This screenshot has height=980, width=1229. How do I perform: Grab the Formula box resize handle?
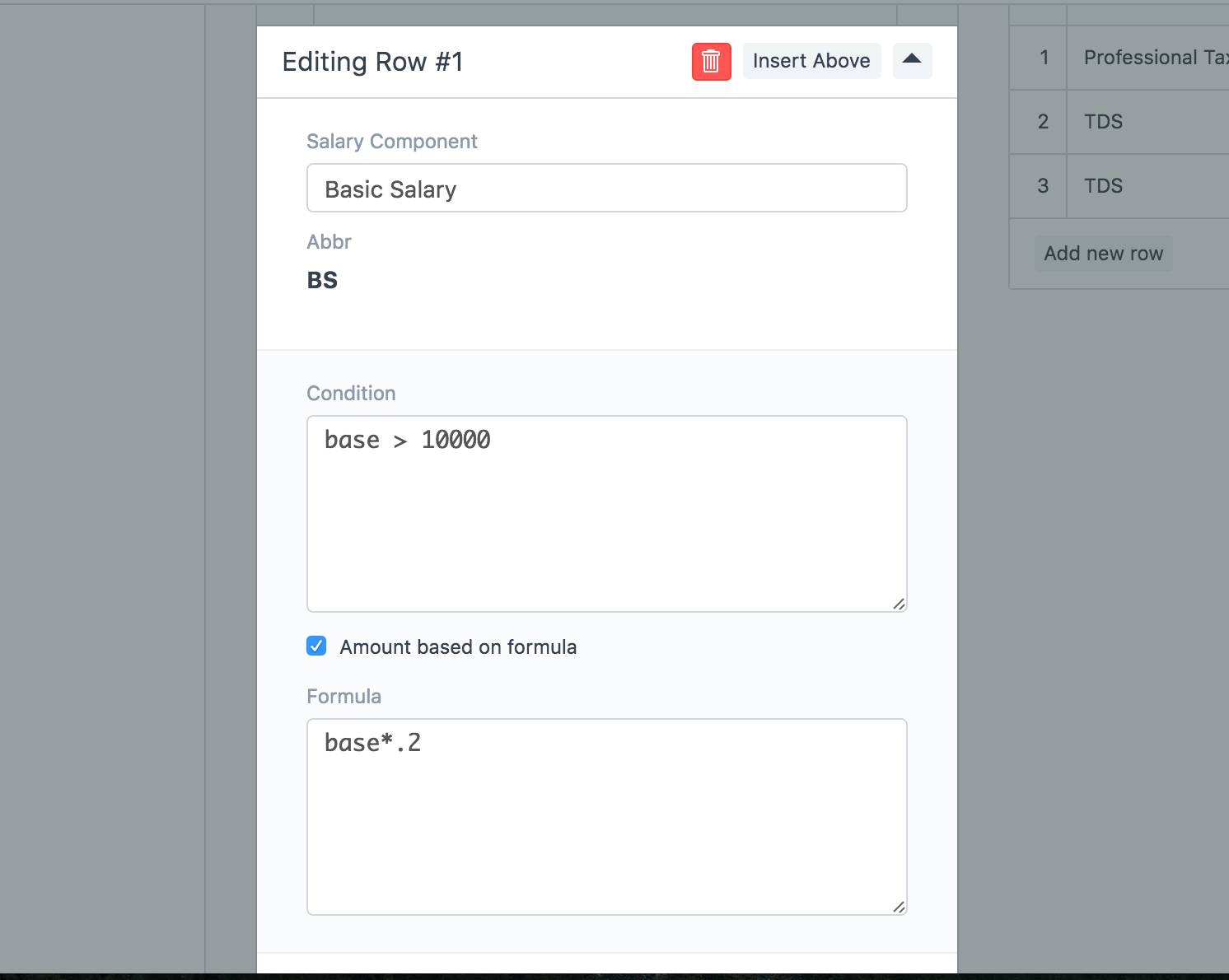(x=899, y=908)
